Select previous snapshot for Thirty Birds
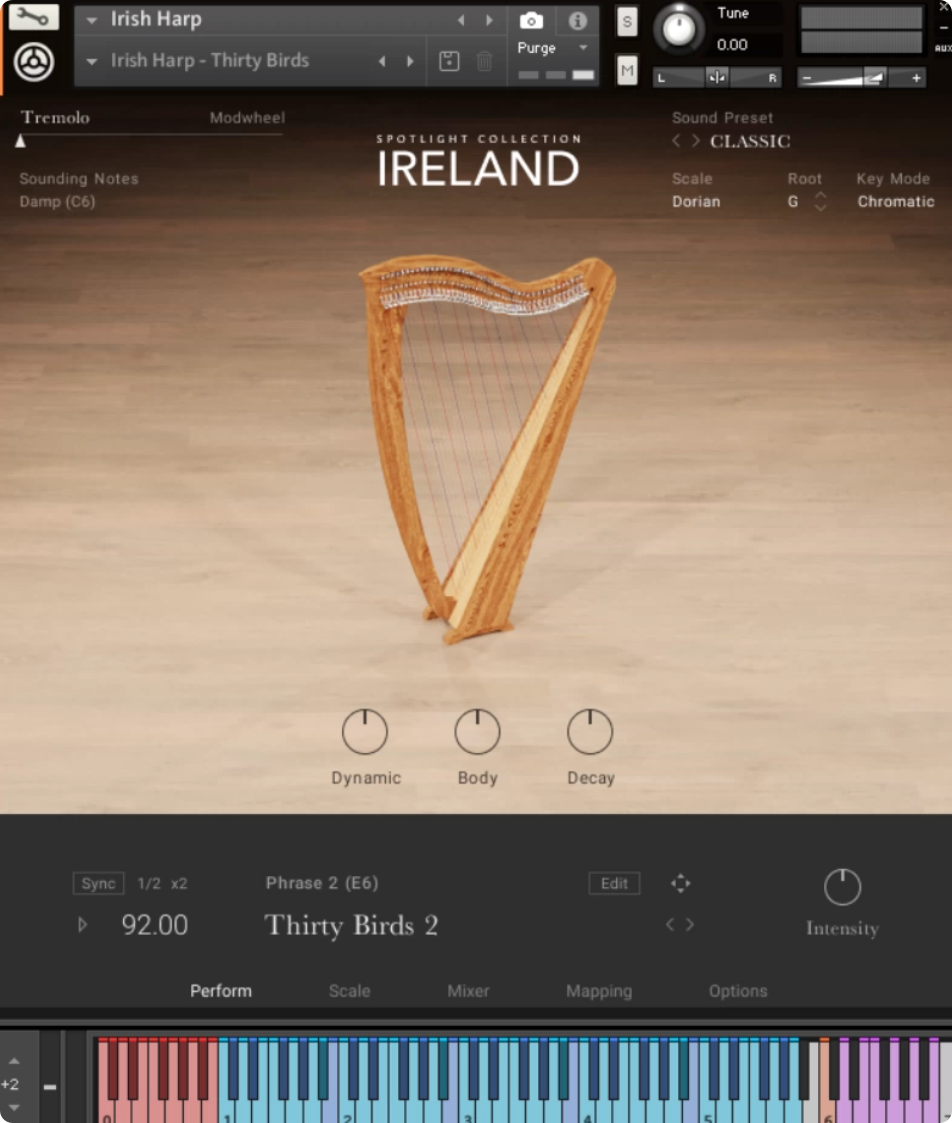 point(382,62)
